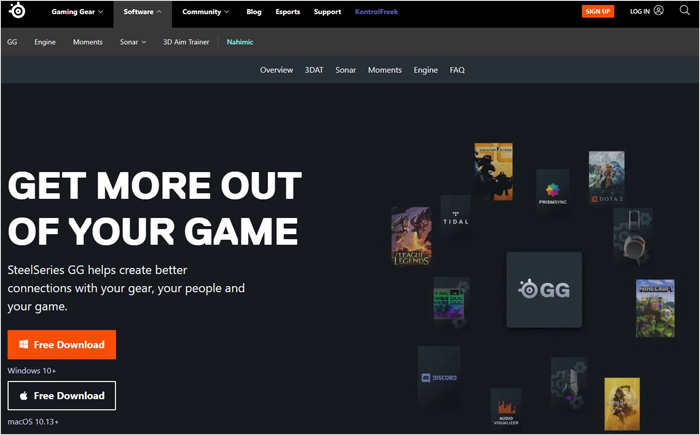Click the central GG logo tile
The image size is (700, 435).
544,289
